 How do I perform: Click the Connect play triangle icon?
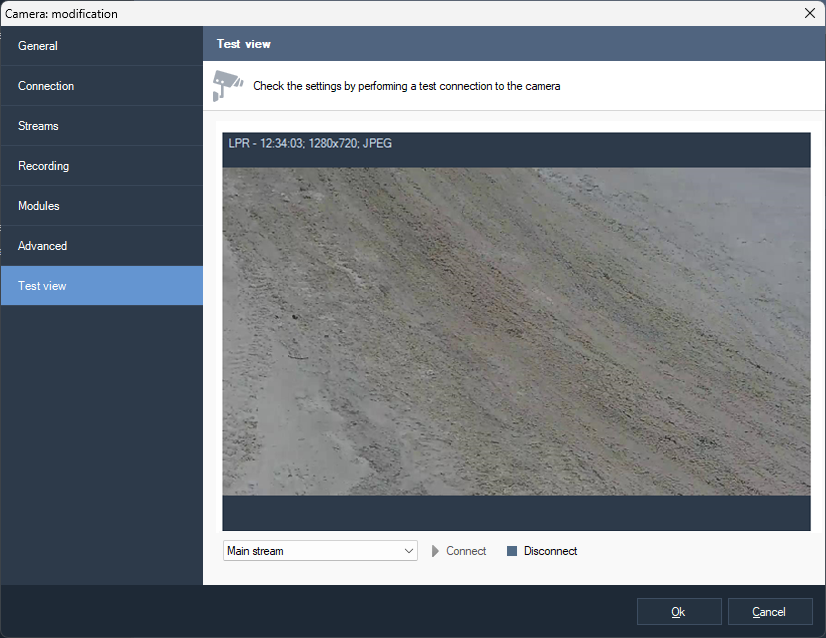pyautogui.click(x=435, y=551)
